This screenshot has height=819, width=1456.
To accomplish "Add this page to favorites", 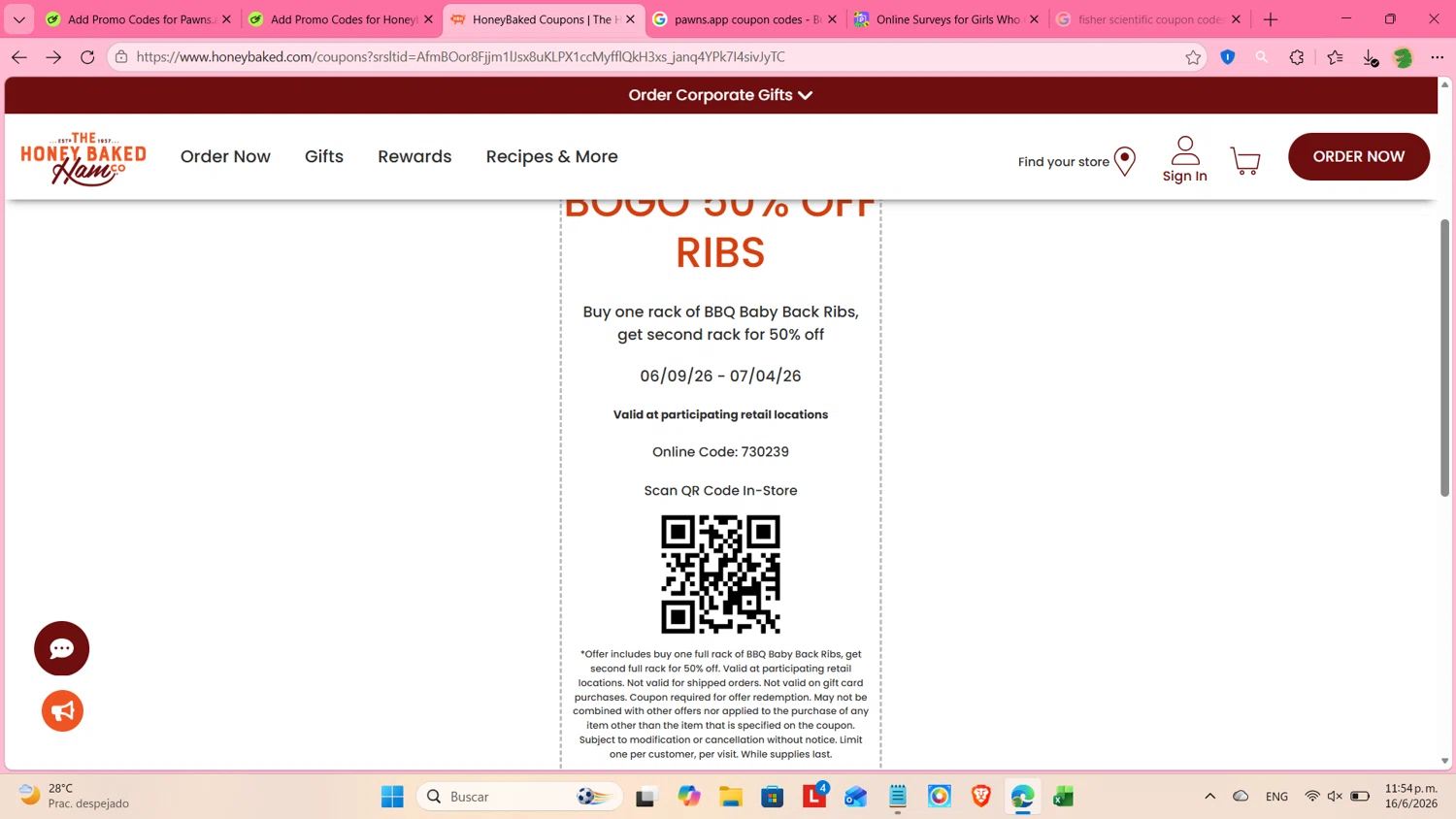I will tap(1193, 57).
